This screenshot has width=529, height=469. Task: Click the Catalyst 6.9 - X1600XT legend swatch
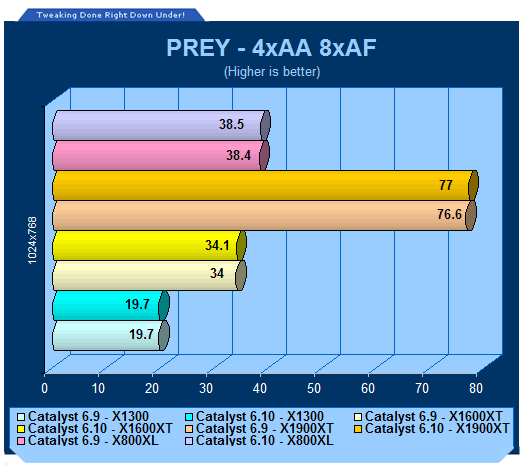click(x=358, y=417)
